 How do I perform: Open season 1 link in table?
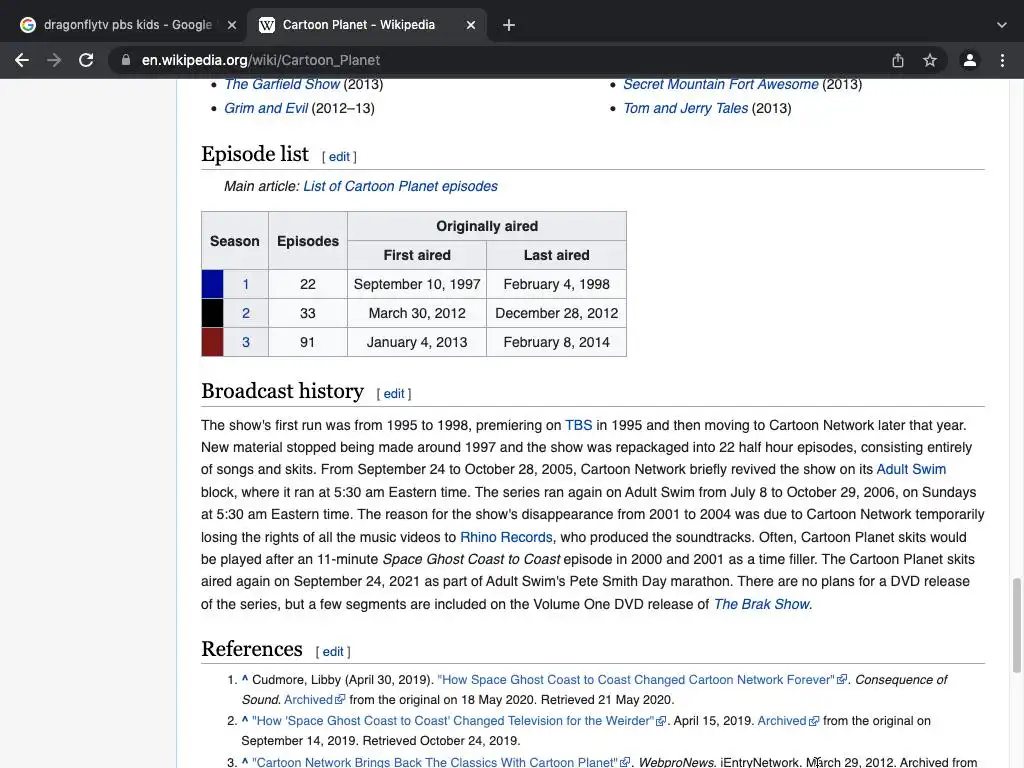click(x=246, y=284)
